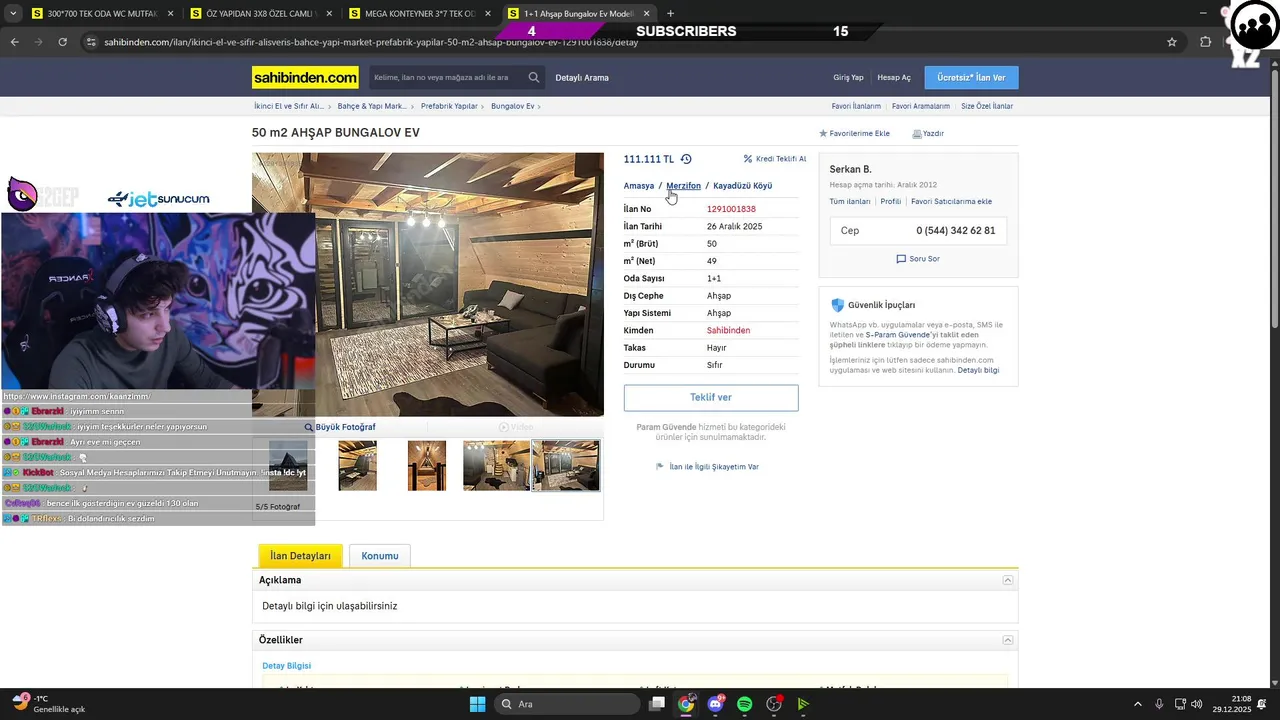1280x720 pixels.
Task: Click the Kayadüzü Köyü link
Action: click(742, 186)
